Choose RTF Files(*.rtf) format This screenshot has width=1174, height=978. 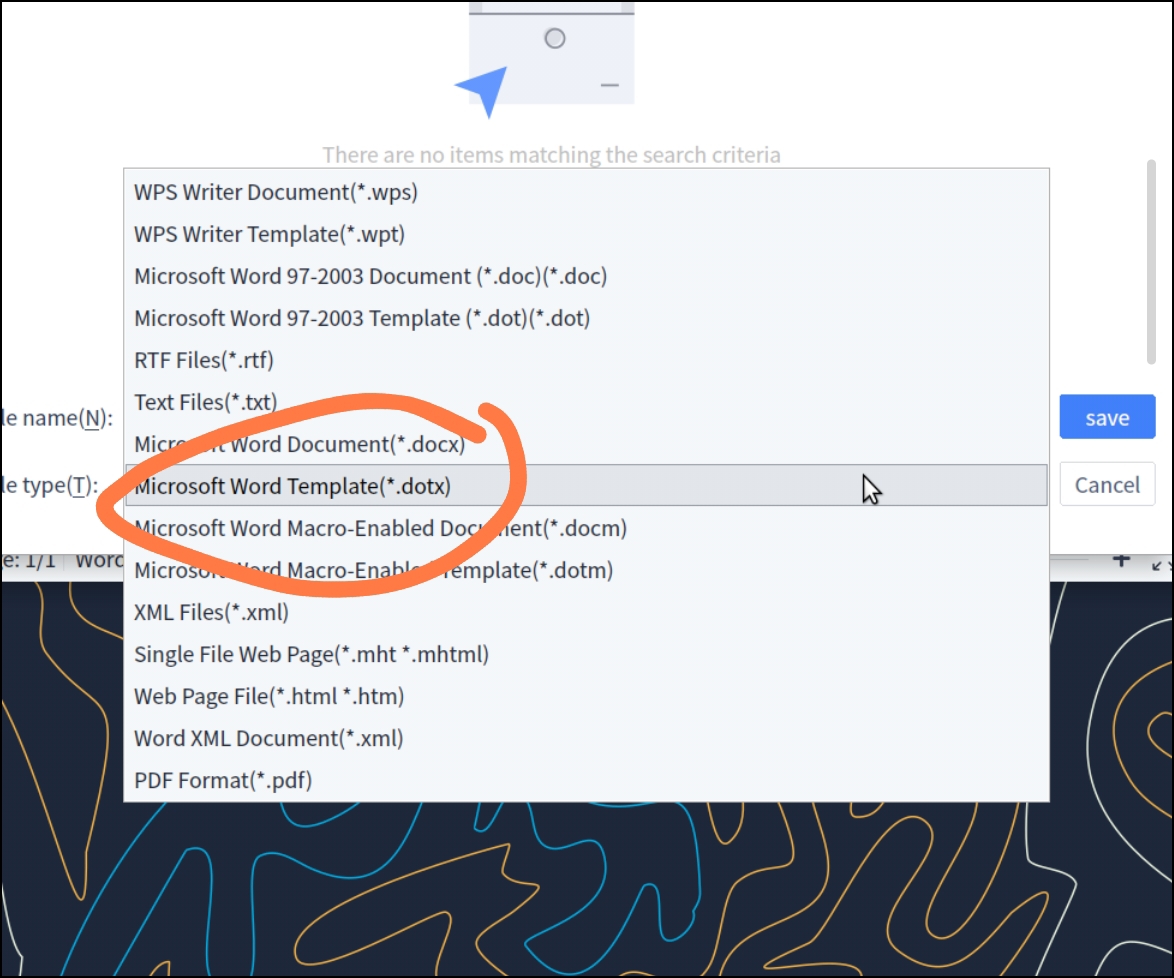(586, 360)
